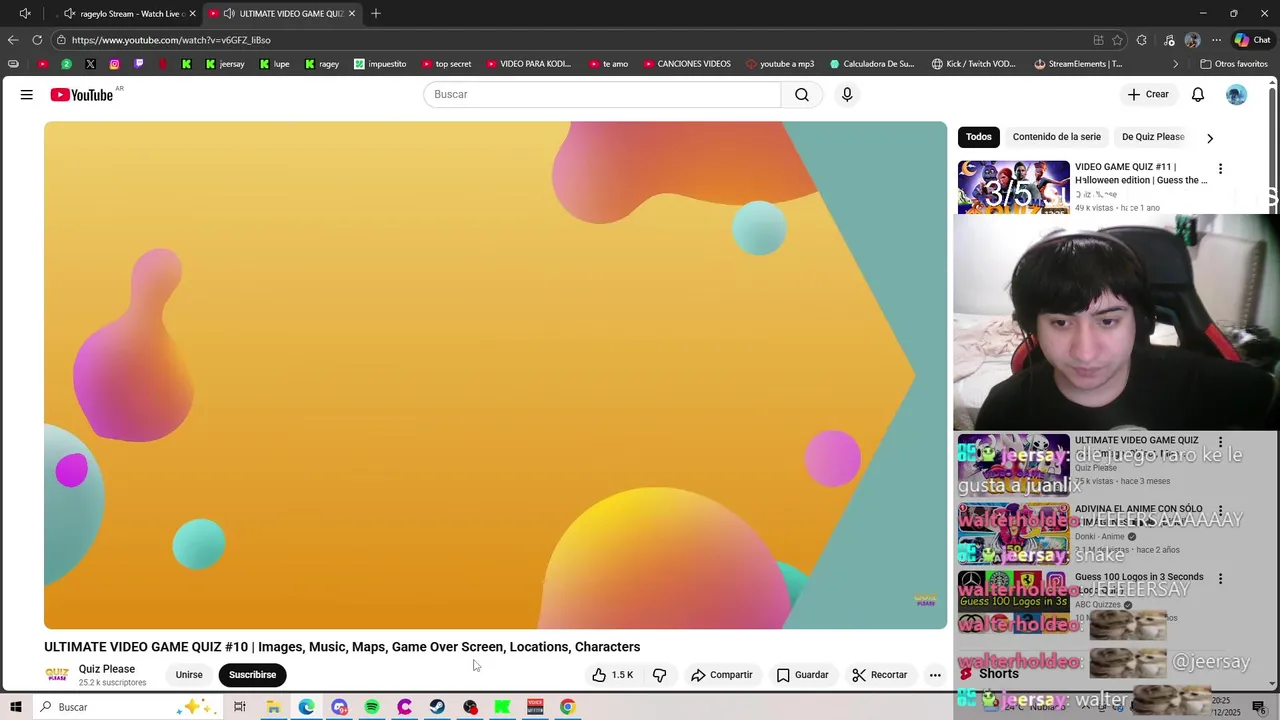Switch to the ULTIMATE VIDEO GAME QUIZ tab
Viewport: 1280px width, 720px height.
282,14
